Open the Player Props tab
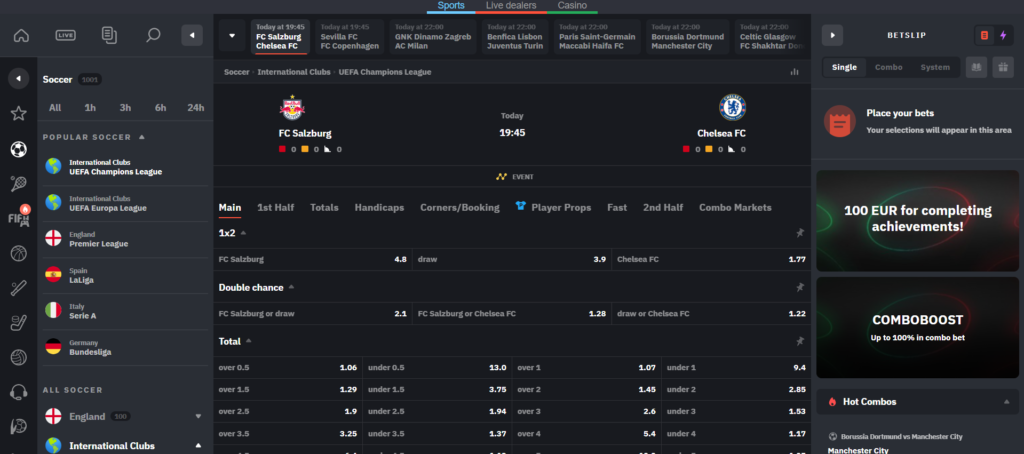1024x454 pixels. click(x=553, y=207)
